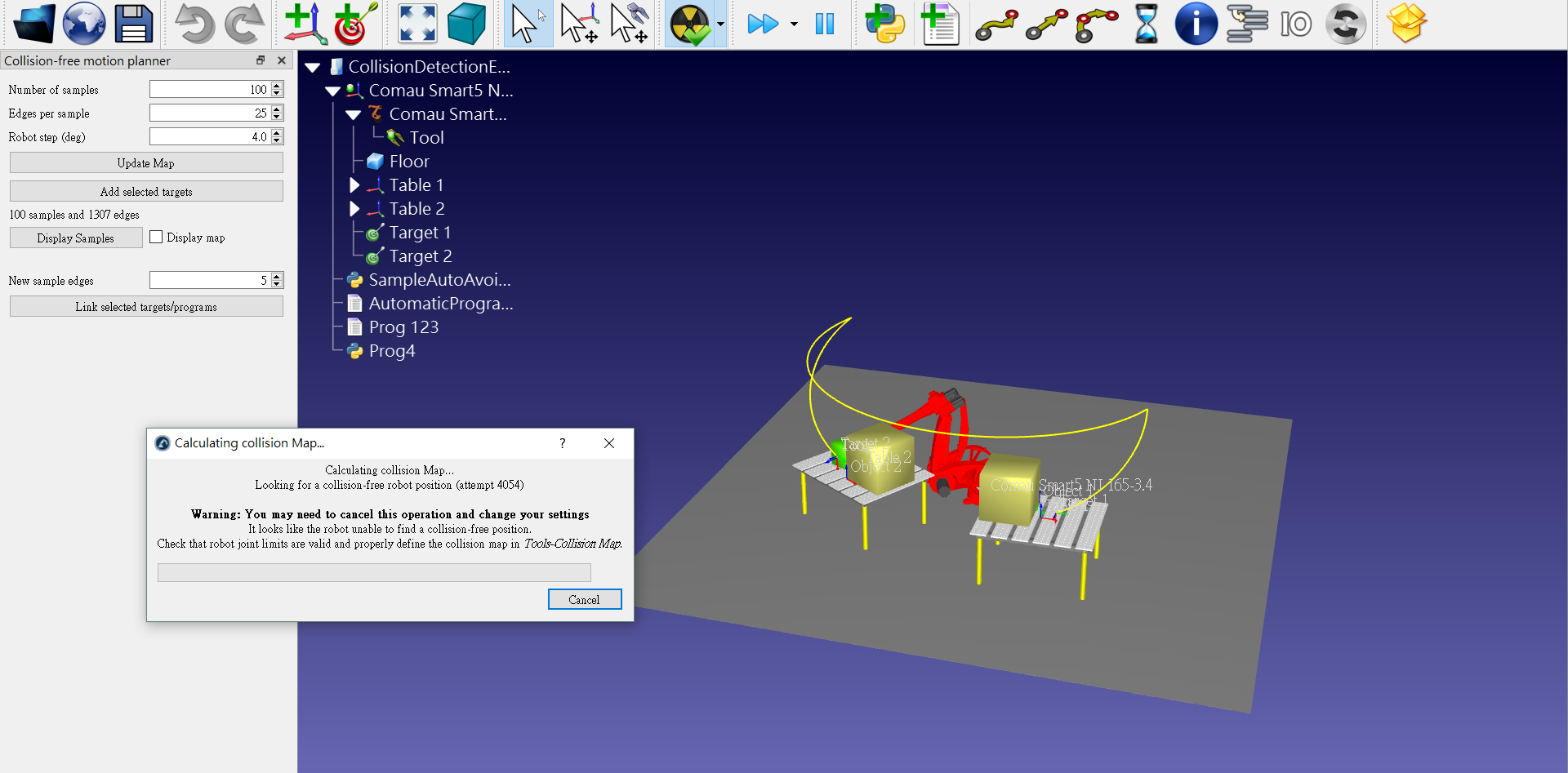Activate the Select arrow tool
This screenshot has width=1568, height=773.
528,24
